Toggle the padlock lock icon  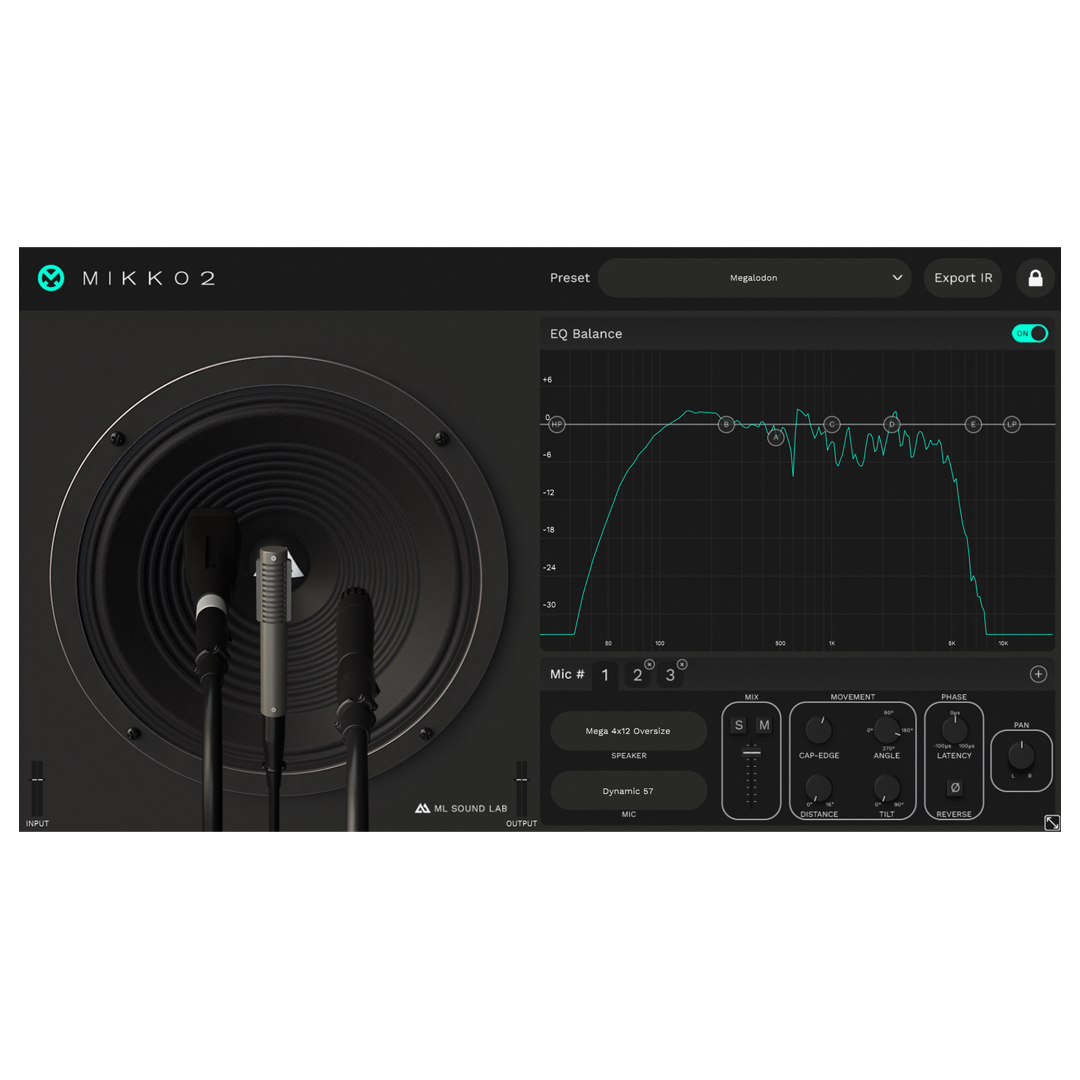1035,278
